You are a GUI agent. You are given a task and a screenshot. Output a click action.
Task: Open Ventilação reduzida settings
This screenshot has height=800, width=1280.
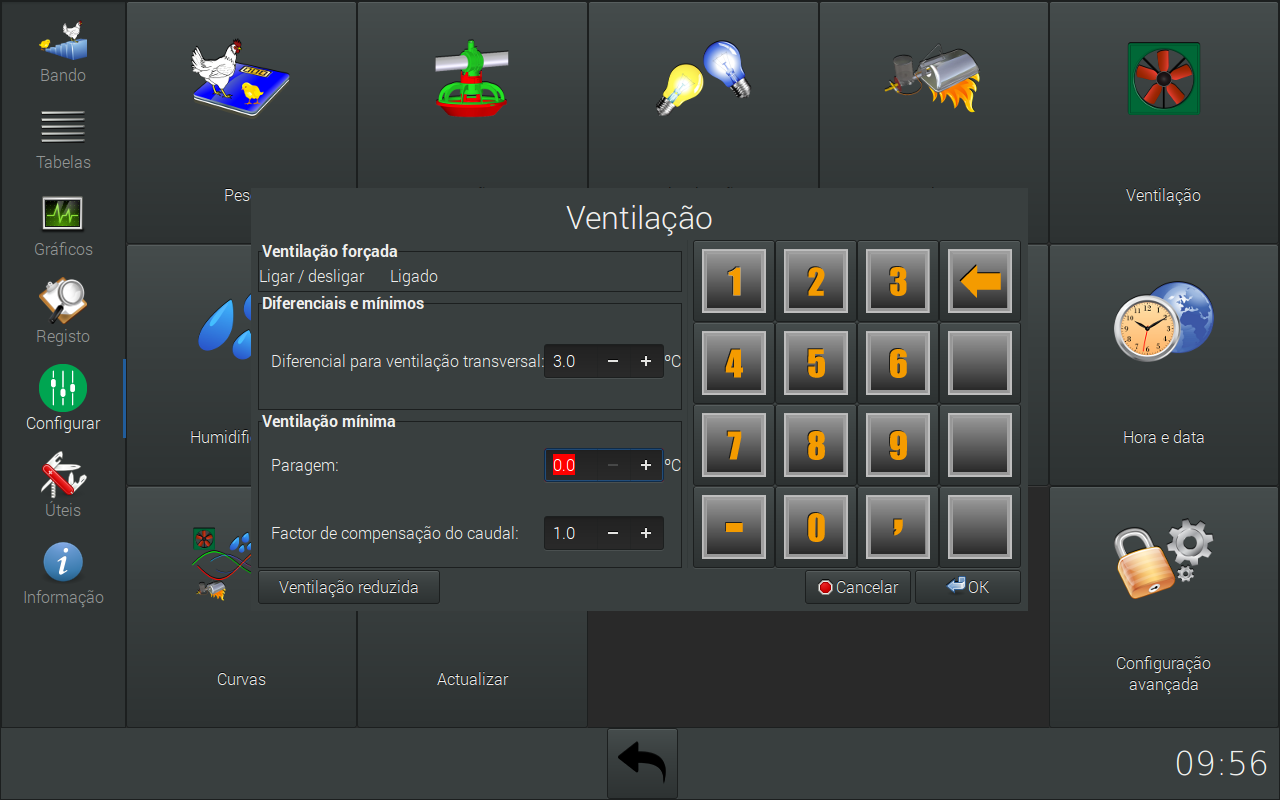click(349, 587)
